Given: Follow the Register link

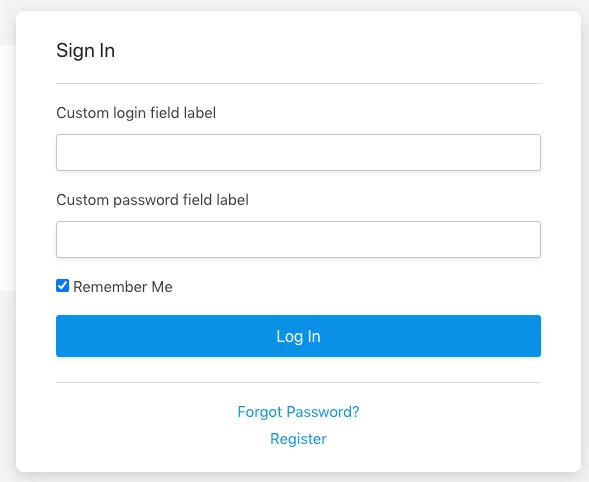Looking at the screenshot, I should click(298, 439).
